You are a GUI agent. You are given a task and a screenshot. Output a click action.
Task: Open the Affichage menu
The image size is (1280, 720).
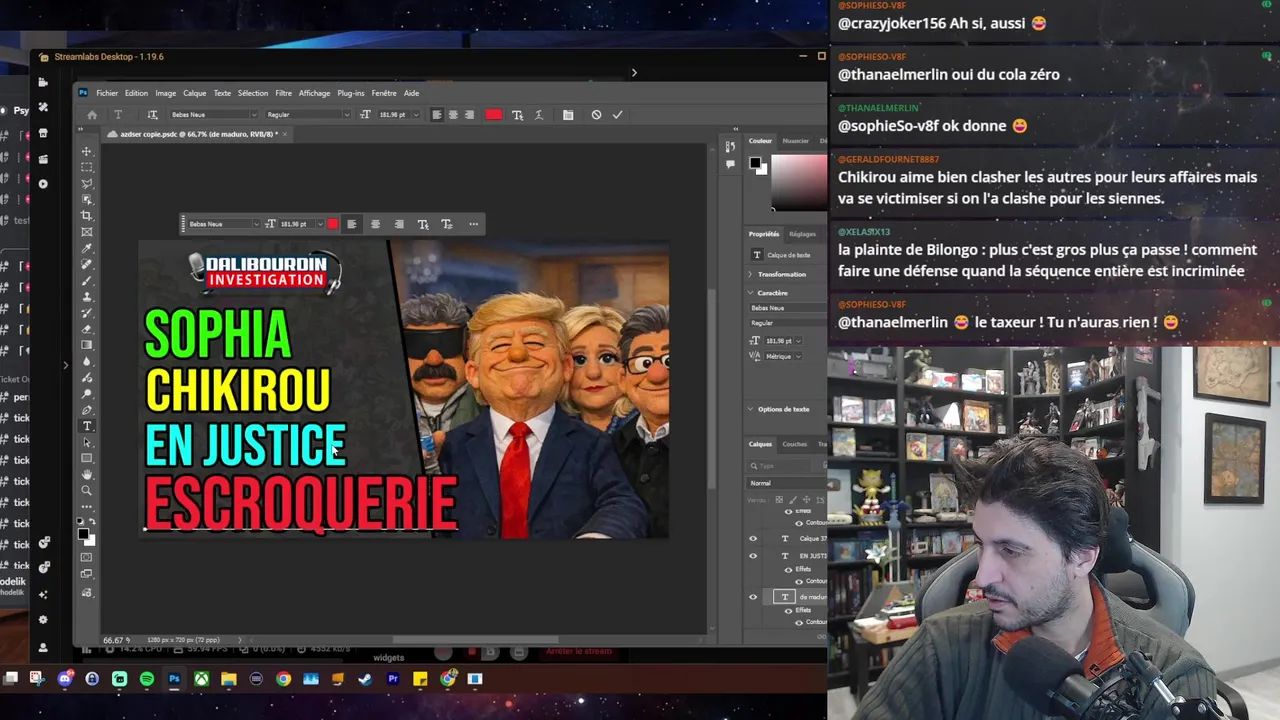(x=314, y=93)
